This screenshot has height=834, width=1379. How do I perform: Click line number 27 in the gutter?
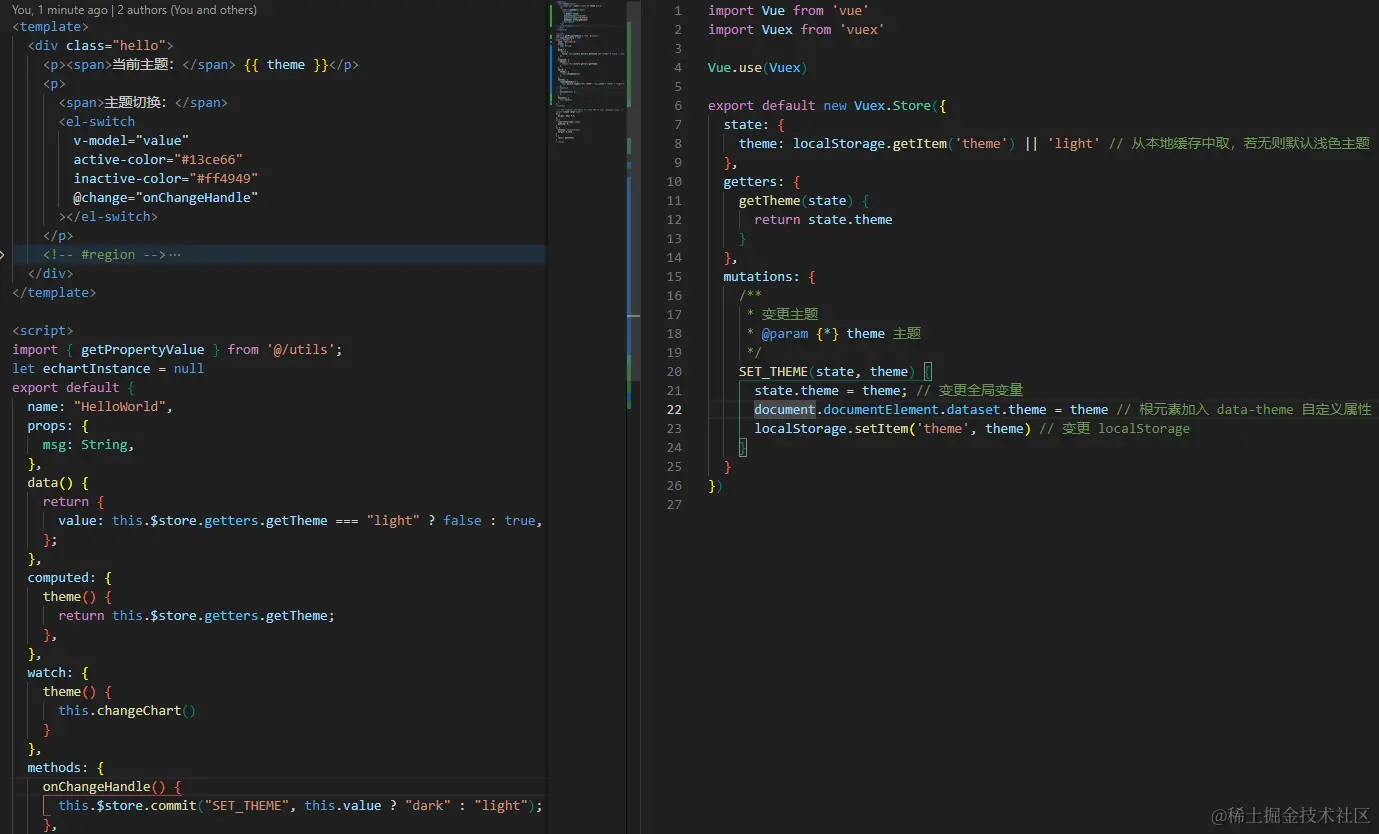[674, 505]
